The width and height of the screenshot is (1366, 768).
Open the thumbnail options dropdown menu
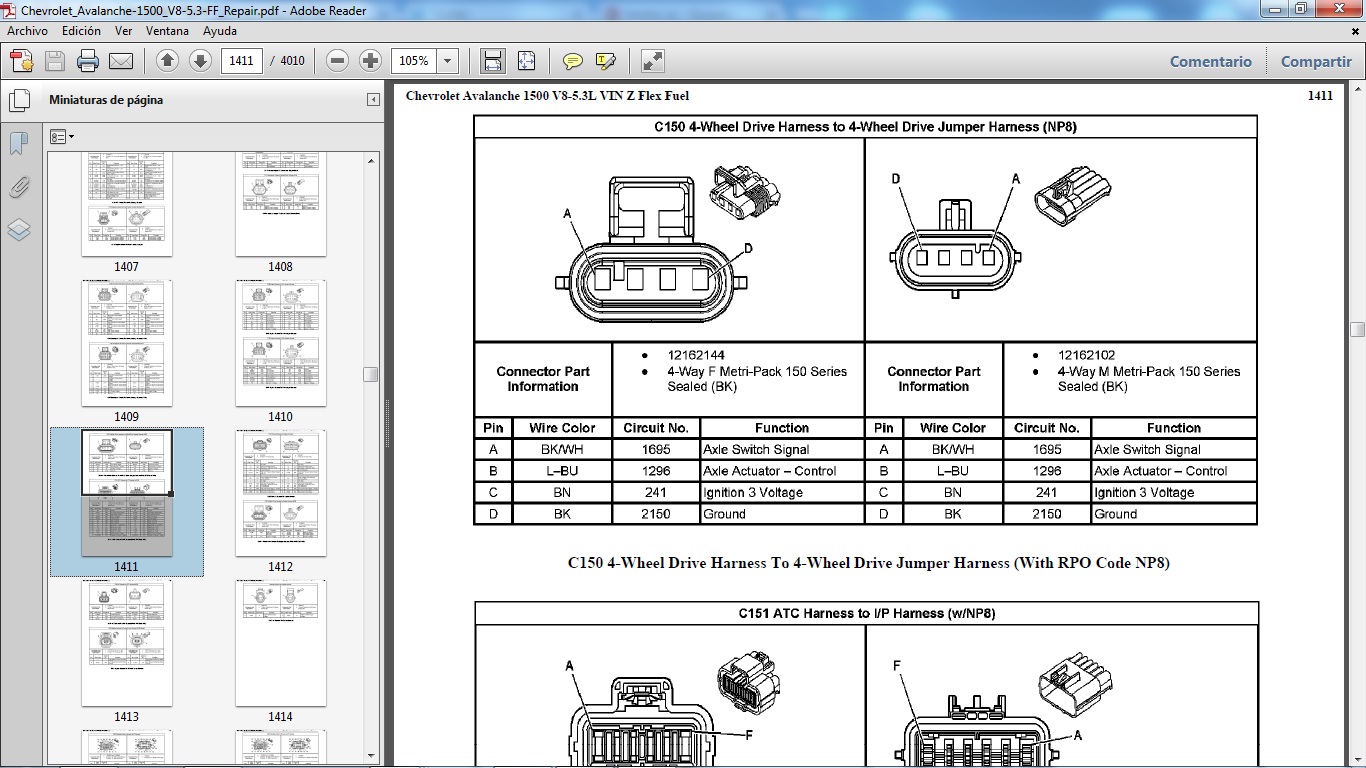[x=62, y=137]
